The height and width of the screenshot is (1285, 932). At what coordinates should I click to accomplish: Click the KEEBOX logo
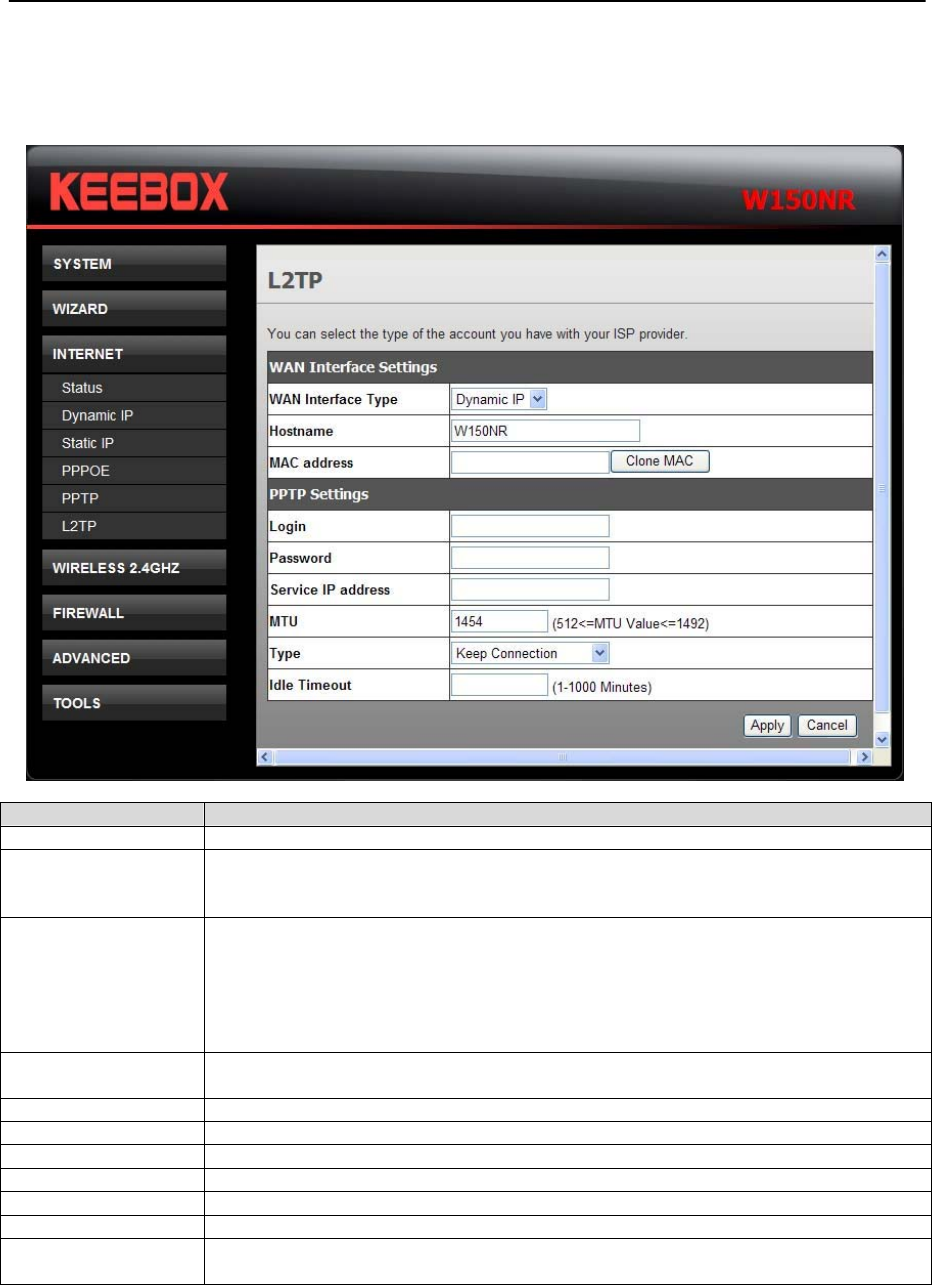(140, 190)
